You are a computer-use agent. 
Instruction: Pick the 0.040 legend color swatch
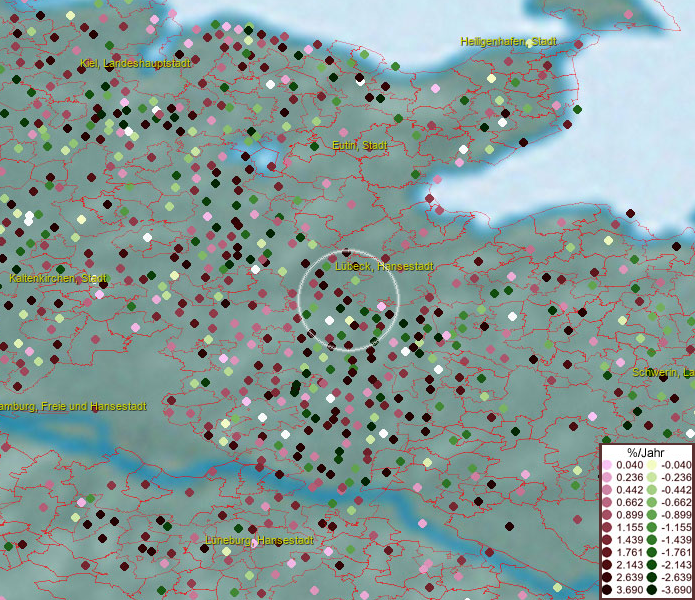(607, 465)
